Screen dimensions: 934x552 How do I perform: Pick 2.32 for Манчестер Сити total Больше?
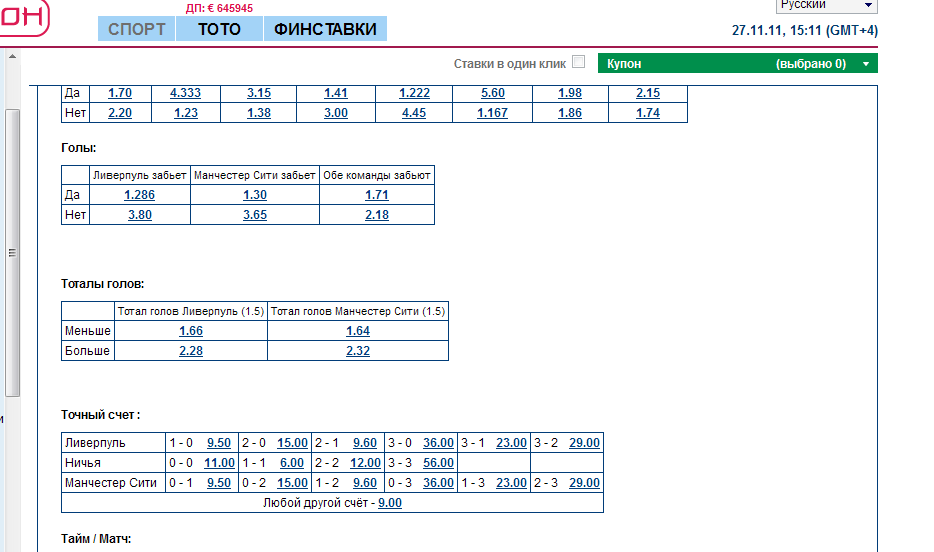click(358, 351)
